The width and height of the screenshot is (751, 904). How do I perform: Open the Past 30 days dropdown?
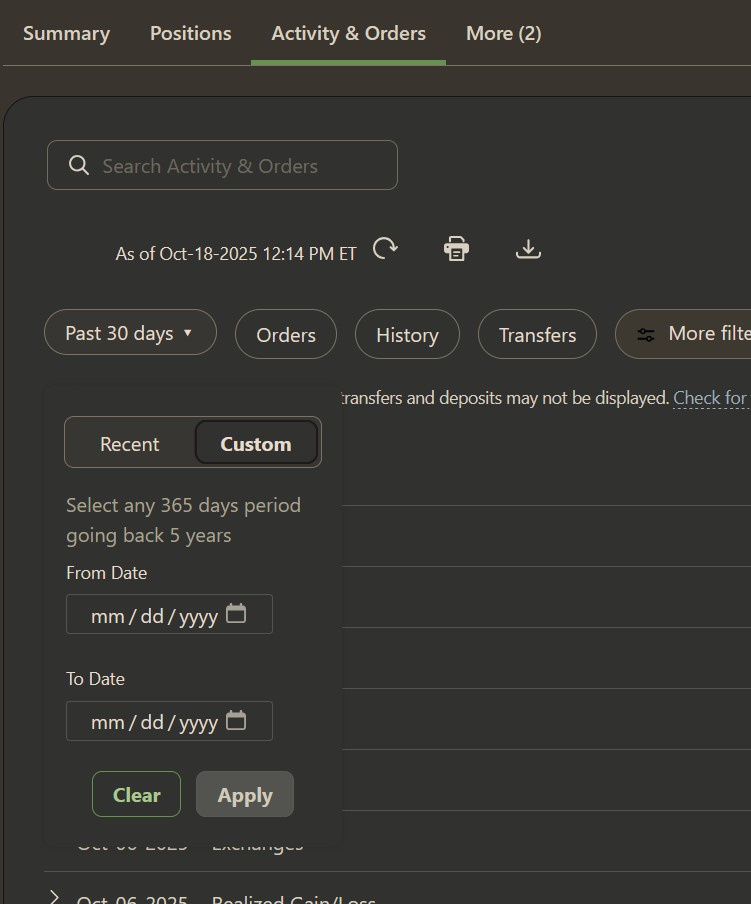[x=130, y=333]
